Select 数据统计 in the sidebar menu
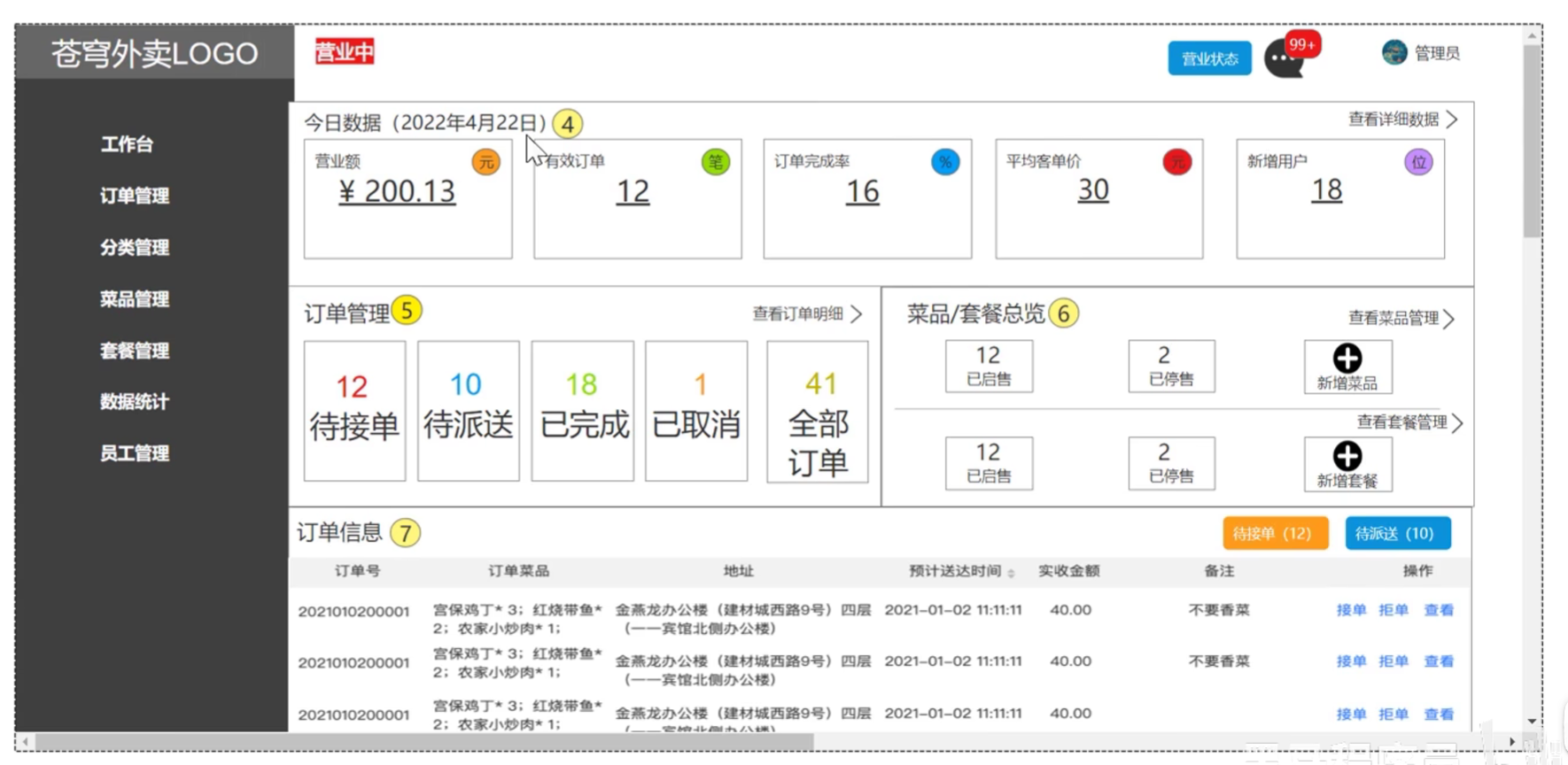This screenshot has width=1568, height=765. [x=135, y=402]
